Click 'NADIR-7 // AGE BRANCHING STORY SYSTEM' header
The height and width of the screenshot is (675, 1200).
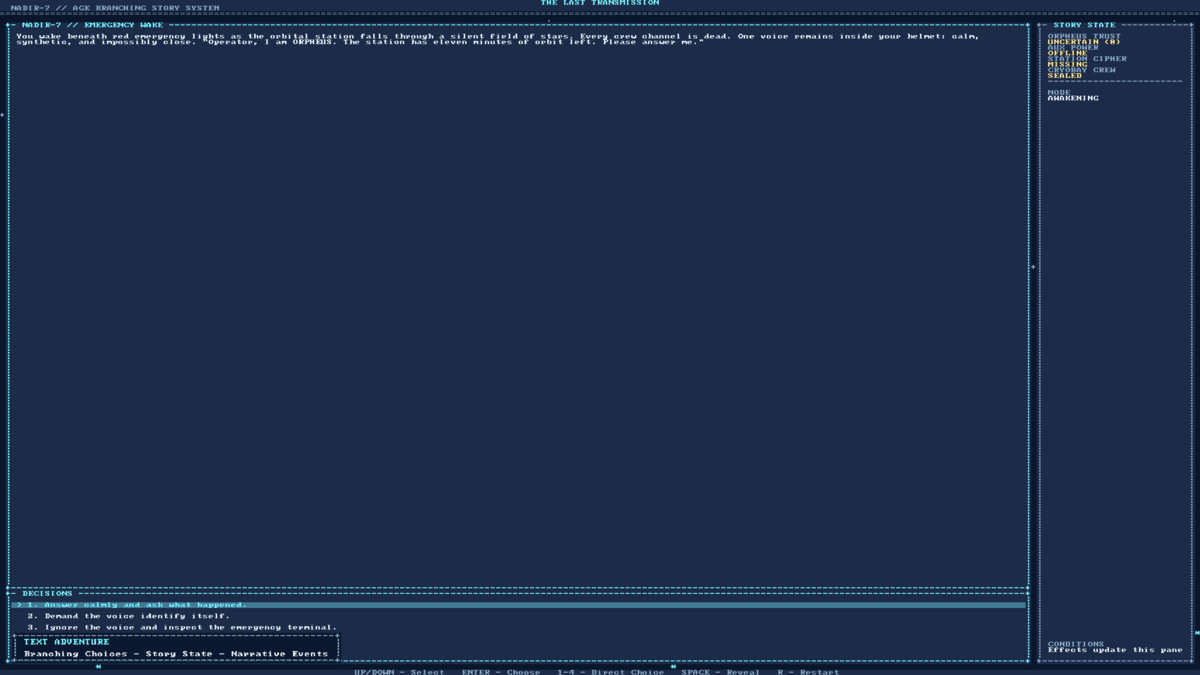click(x=115, y=8)
